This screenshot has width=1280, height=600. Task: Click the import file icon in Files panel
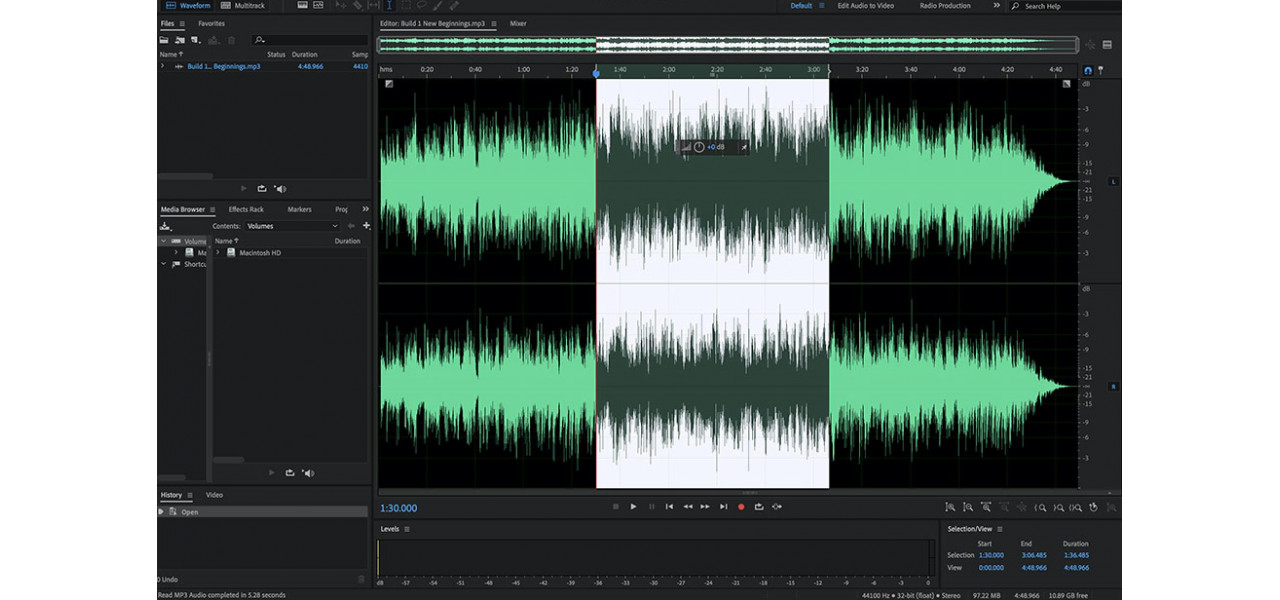tap(180, 40)
